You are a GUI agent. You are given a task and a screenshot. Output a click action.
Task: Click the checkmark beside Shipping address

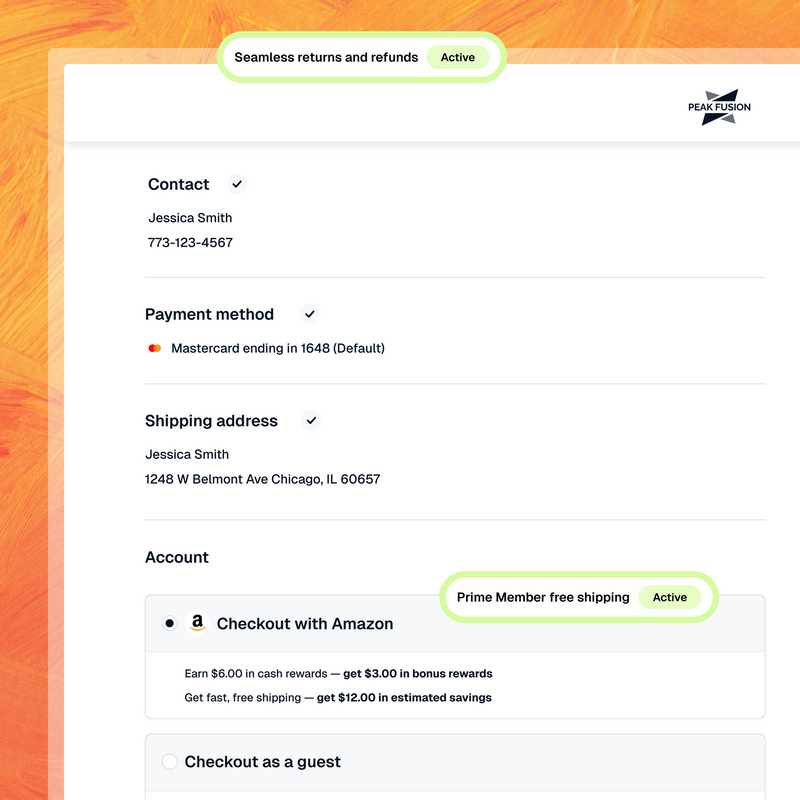[311, 421]
